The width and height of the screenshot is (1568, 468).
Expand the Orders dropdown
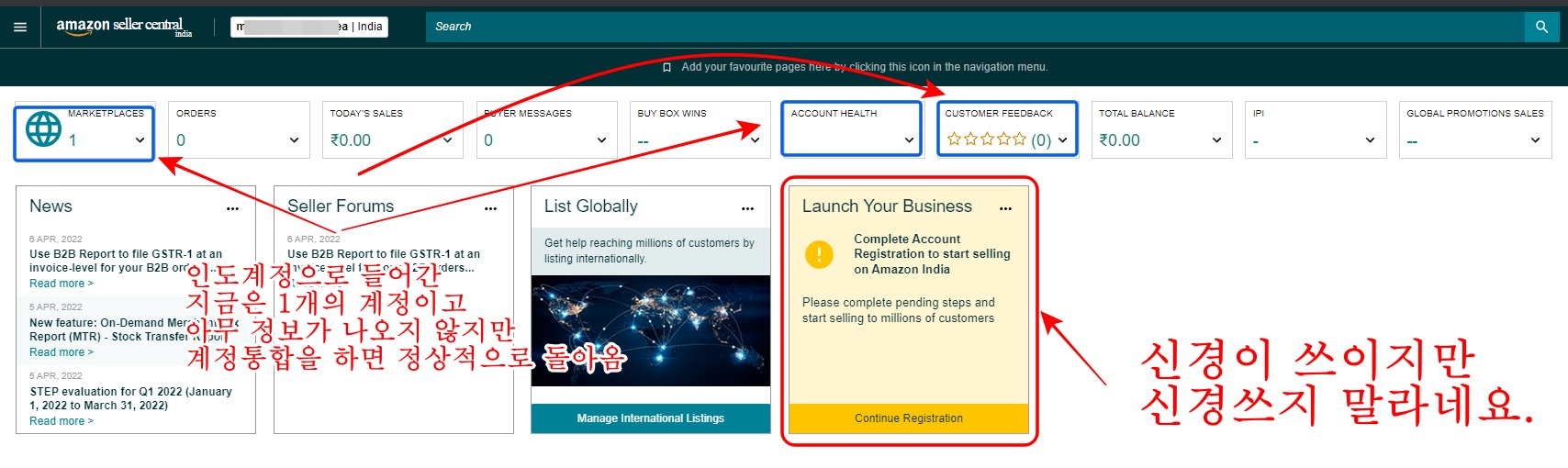pyautogui.click(x=294, y=140)
